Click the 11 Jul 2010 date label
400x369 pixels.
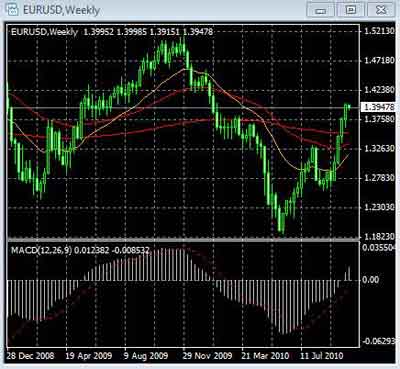click(322, 356)
